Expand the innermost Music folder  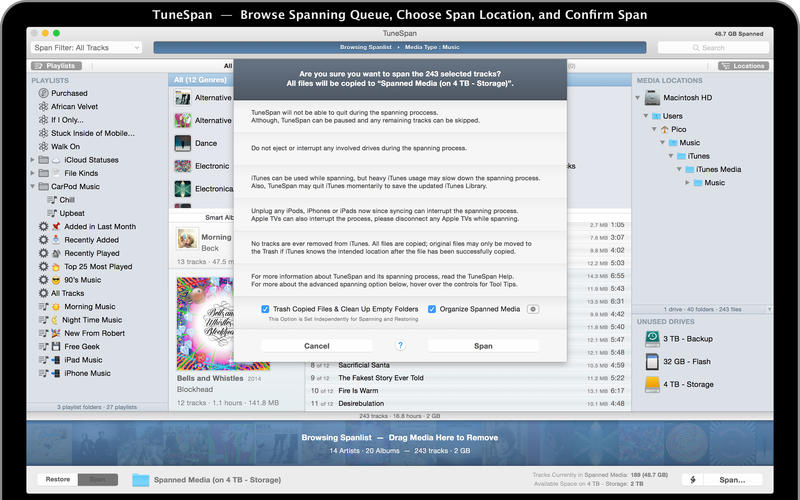[x=687, y=182]
